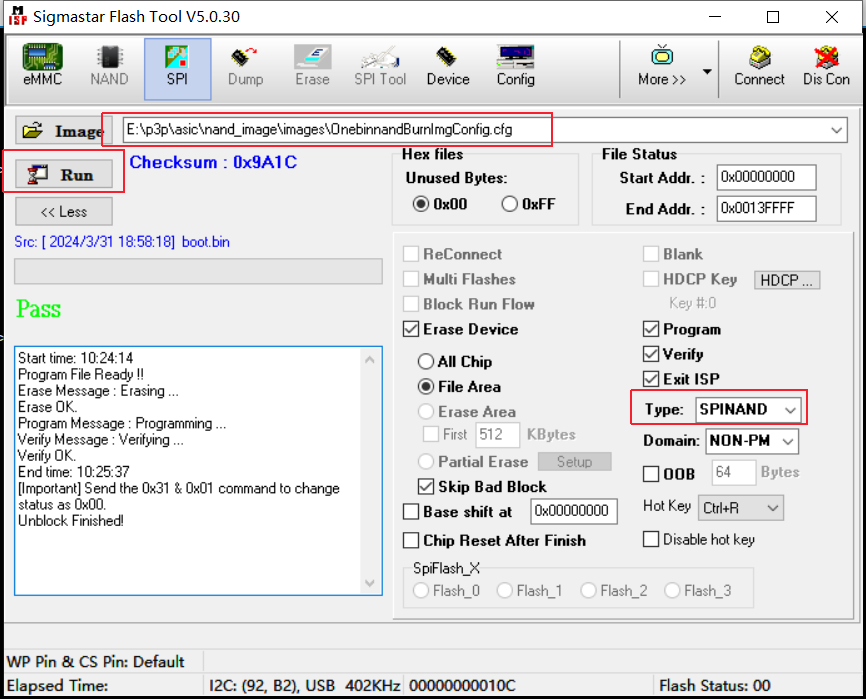Select the All Chip erase radio

click(425, 362)
